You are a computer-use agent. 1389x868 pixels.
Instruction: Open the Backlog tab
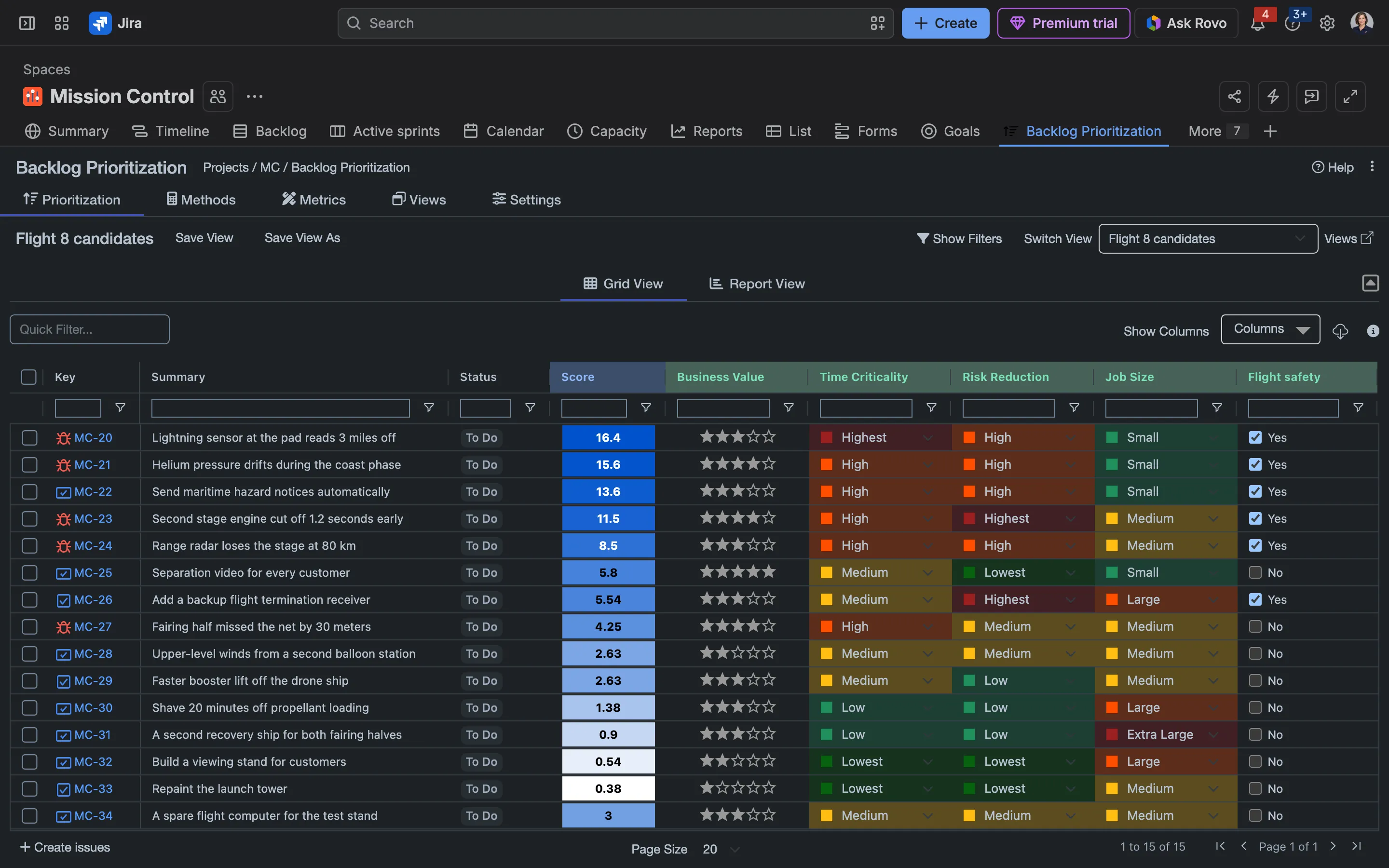270,132
